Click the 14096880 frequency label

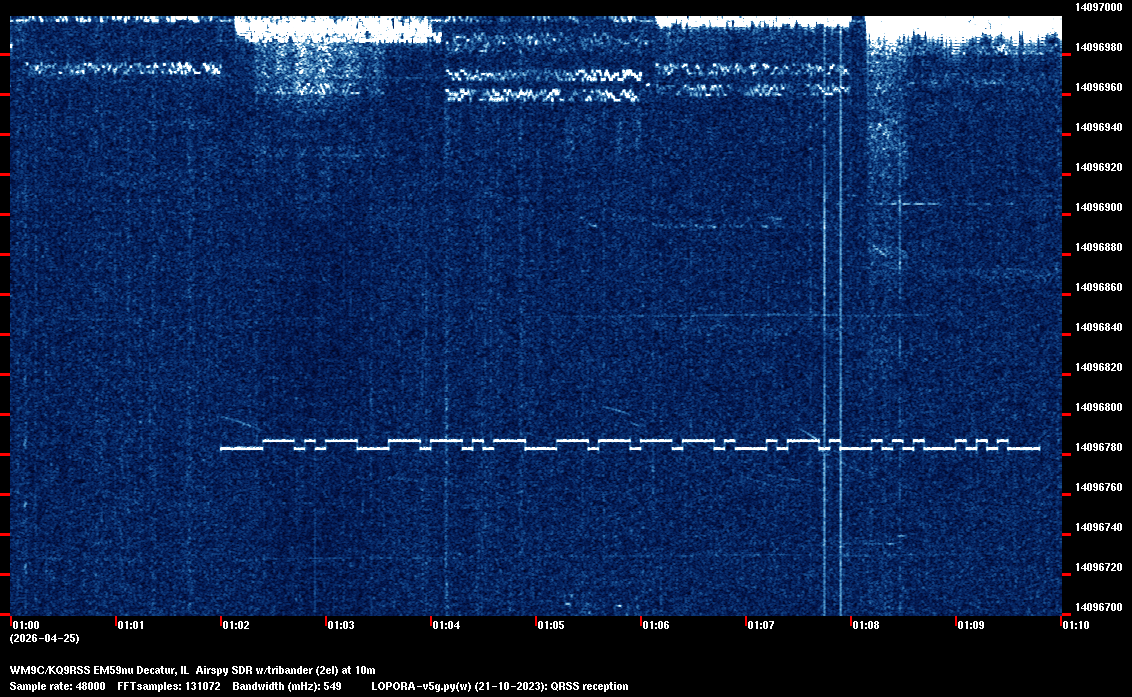(1099, 247)
